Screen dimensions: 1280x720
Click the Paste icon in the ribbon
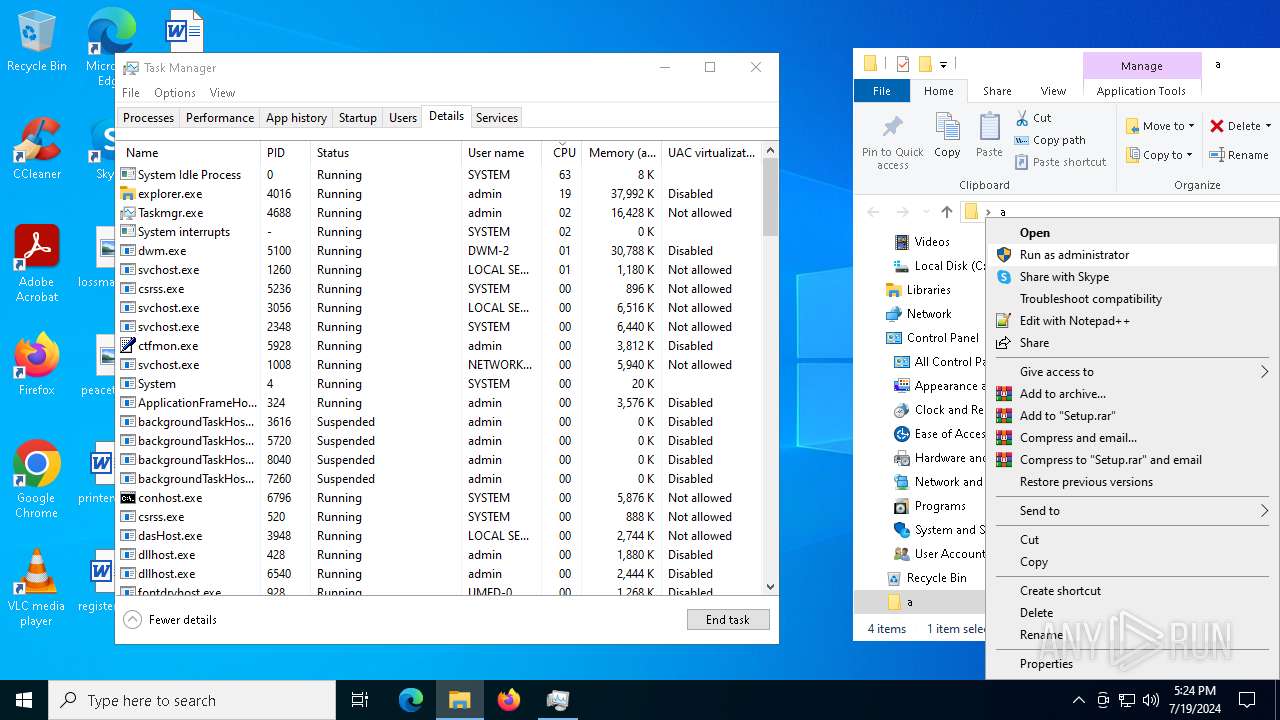(989, 128)
